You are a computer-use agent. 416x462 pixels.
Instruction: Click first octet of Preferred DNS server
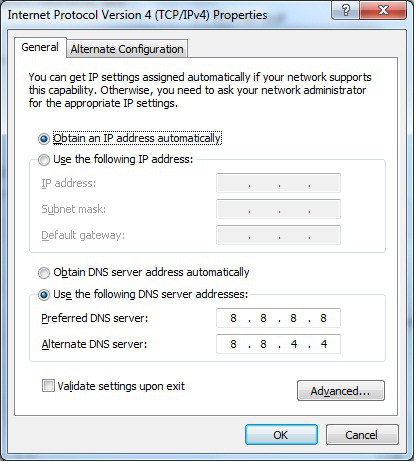pyautogui.click(x=233, y=318)
